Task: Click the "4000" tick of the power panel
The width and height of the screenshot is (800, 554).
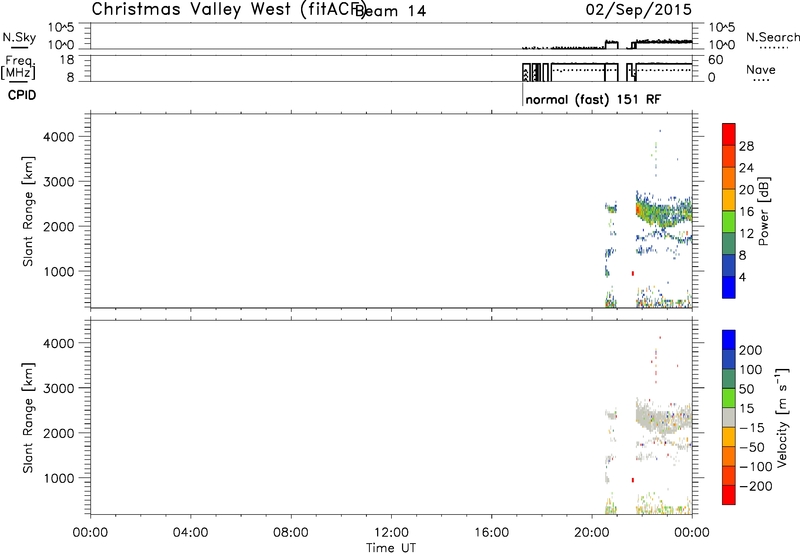Action: pyautogui.click(x=59, y=137)
